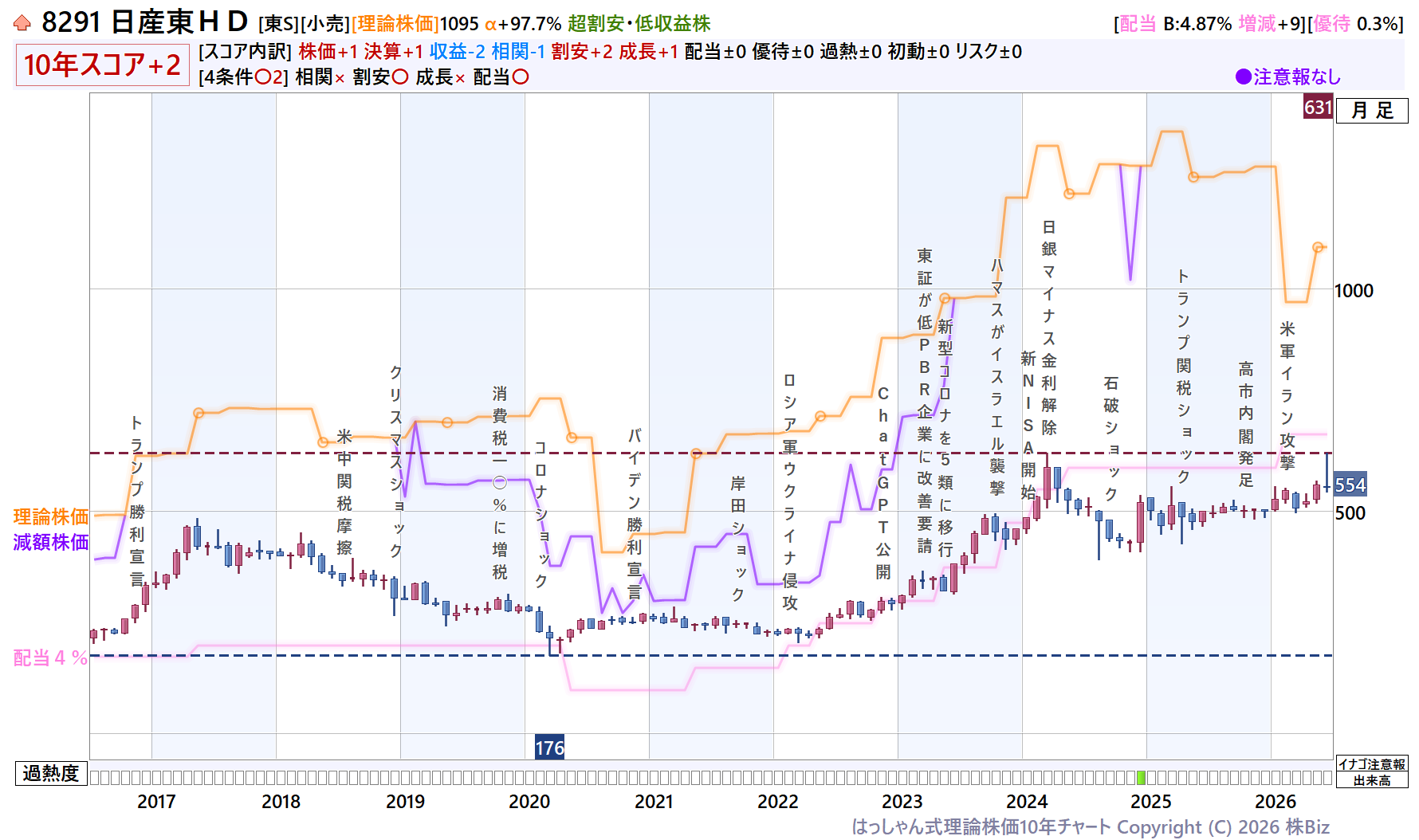Click the purple 減額株価 legend label
This screenshot has height=840, width=1419.
pyautogui.click(x=51, y=542)
